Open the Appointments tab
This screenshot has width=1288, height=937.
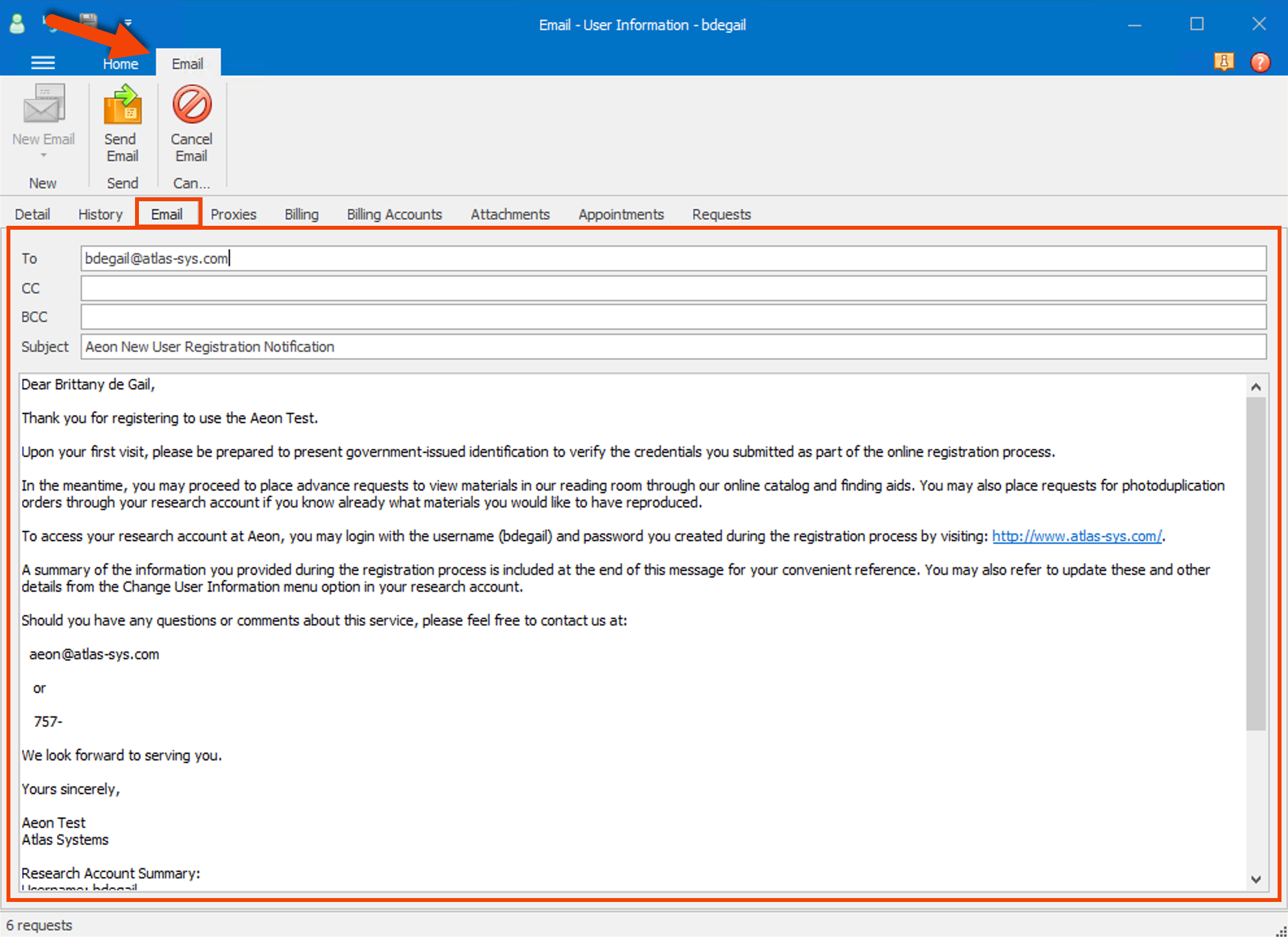point(621,214)
